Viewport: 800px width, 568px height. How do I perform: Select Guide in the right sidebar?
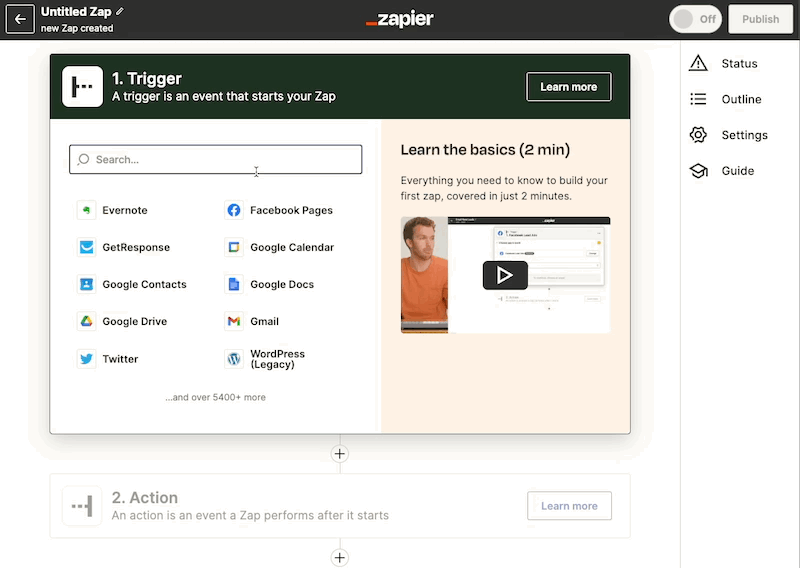point(738,171)
